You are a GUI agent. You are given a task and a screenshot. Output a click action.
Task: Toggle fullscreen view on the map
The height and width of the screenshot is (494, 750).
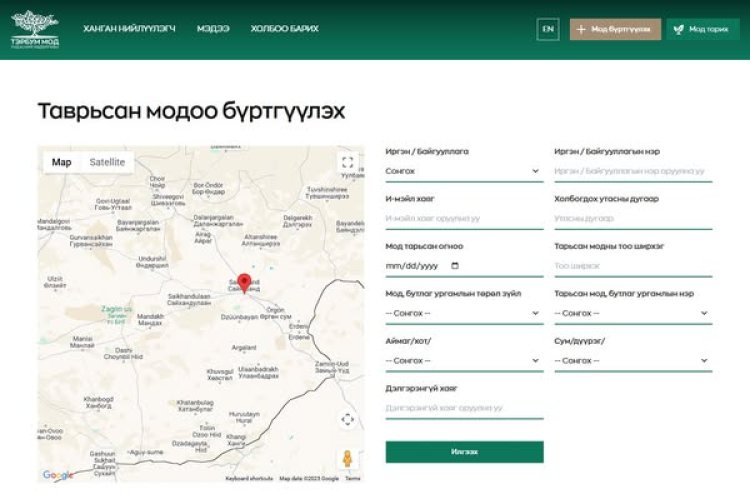347,162
